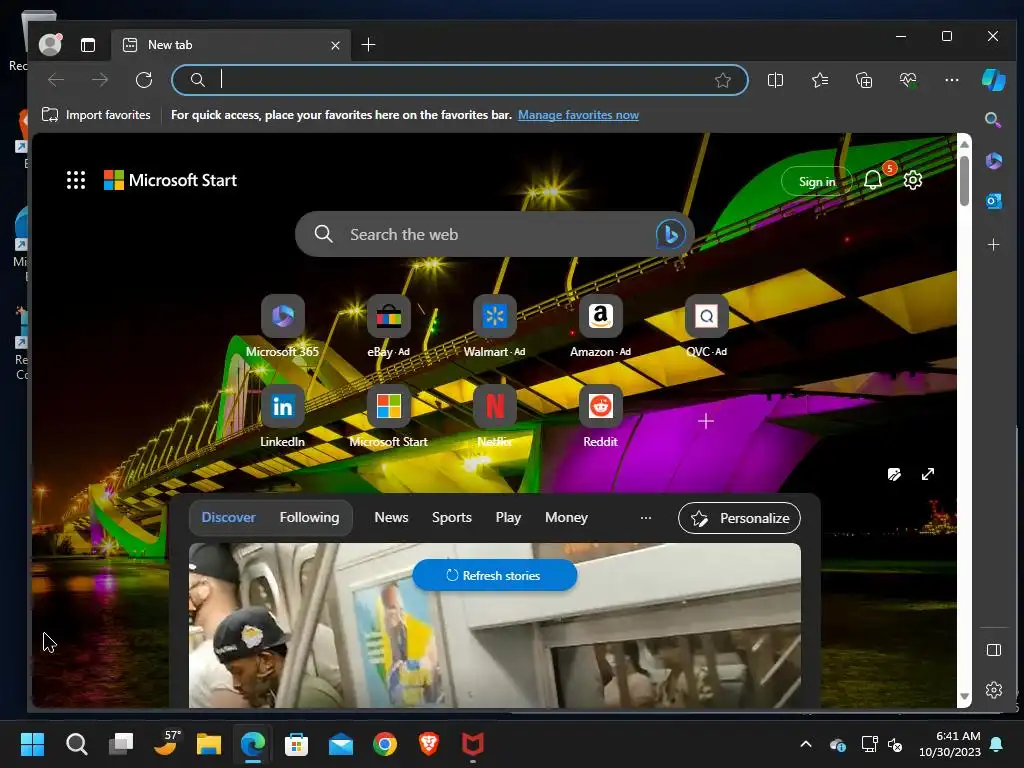Open Copilot icon in Edge toolbar
The width and height of the screenshot is (1024, 768).
click(x=993, y=80)
